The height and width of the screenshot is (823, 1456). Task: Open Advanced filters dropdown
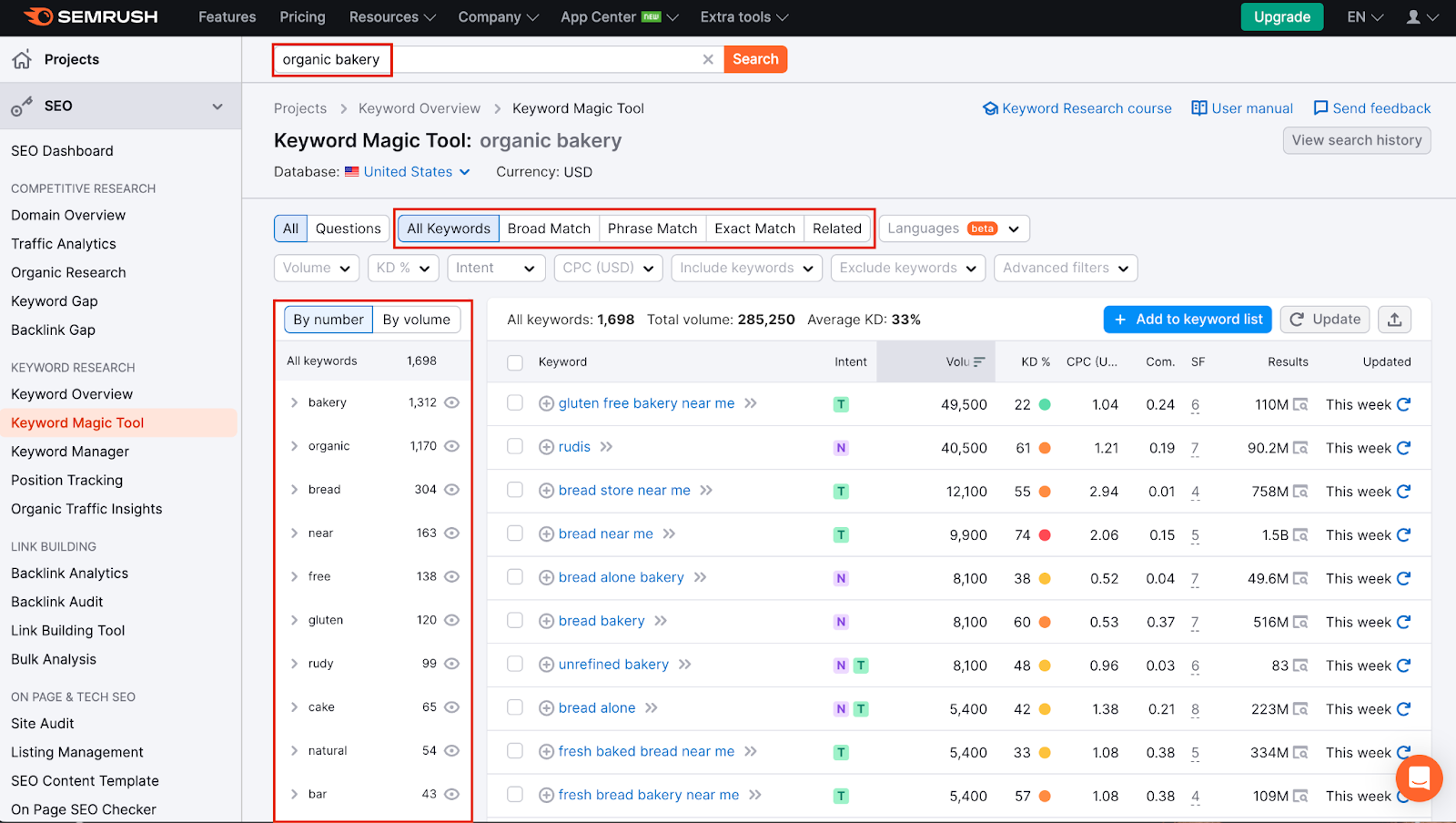[1066, 268]
